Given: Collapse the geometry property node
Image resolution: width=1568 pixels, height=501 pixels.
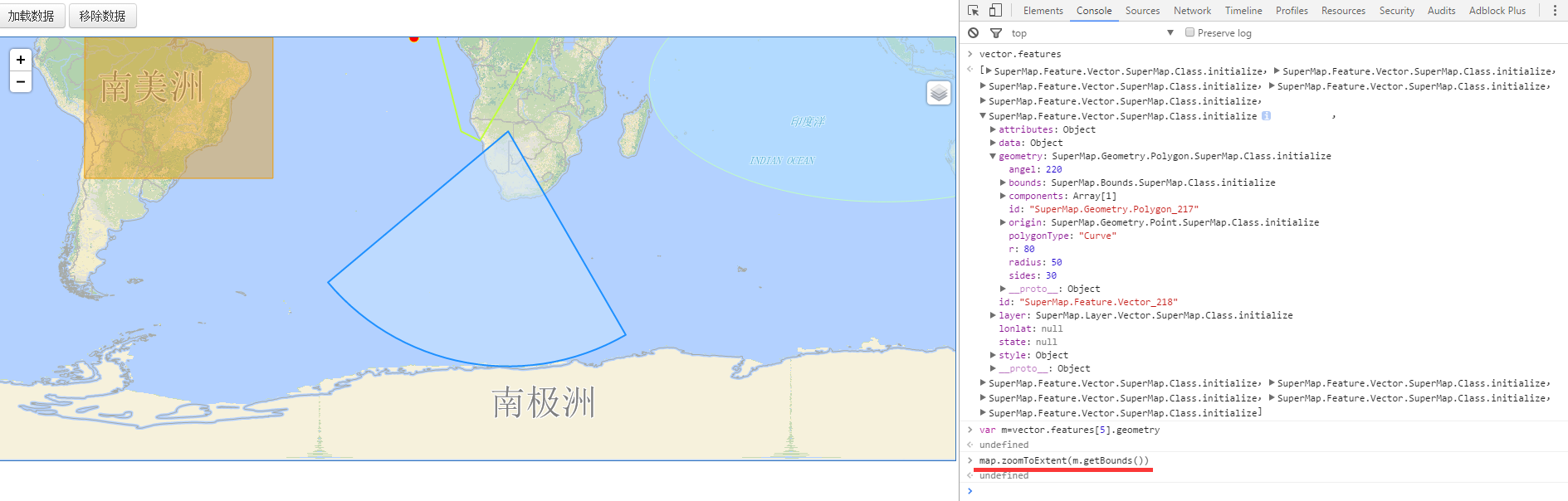Looking at the screenshot, I should pyautogui.click(x=992, y=156).
